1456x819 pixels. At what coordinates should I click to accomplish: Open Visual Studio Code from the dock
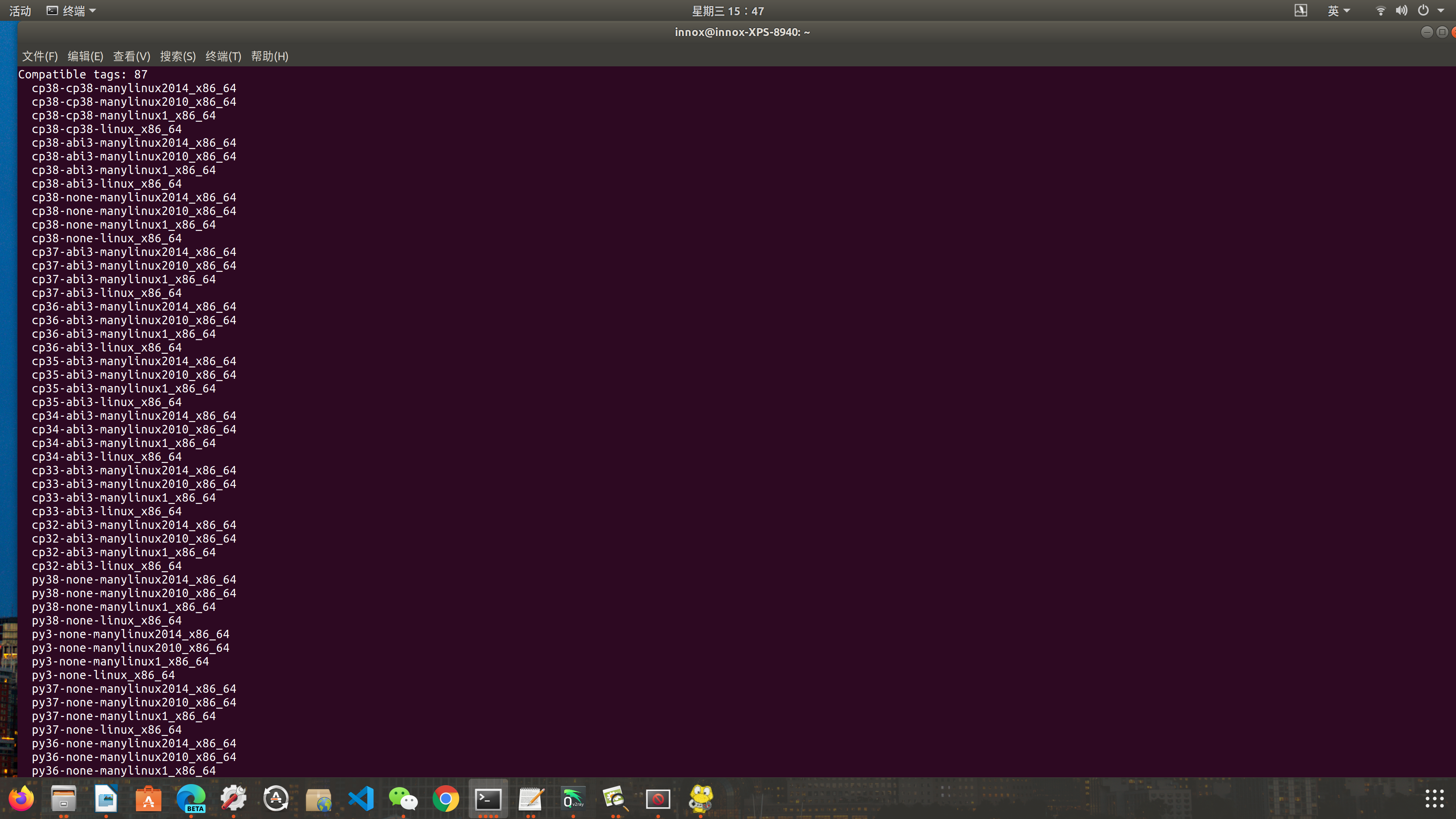point(360,799)
